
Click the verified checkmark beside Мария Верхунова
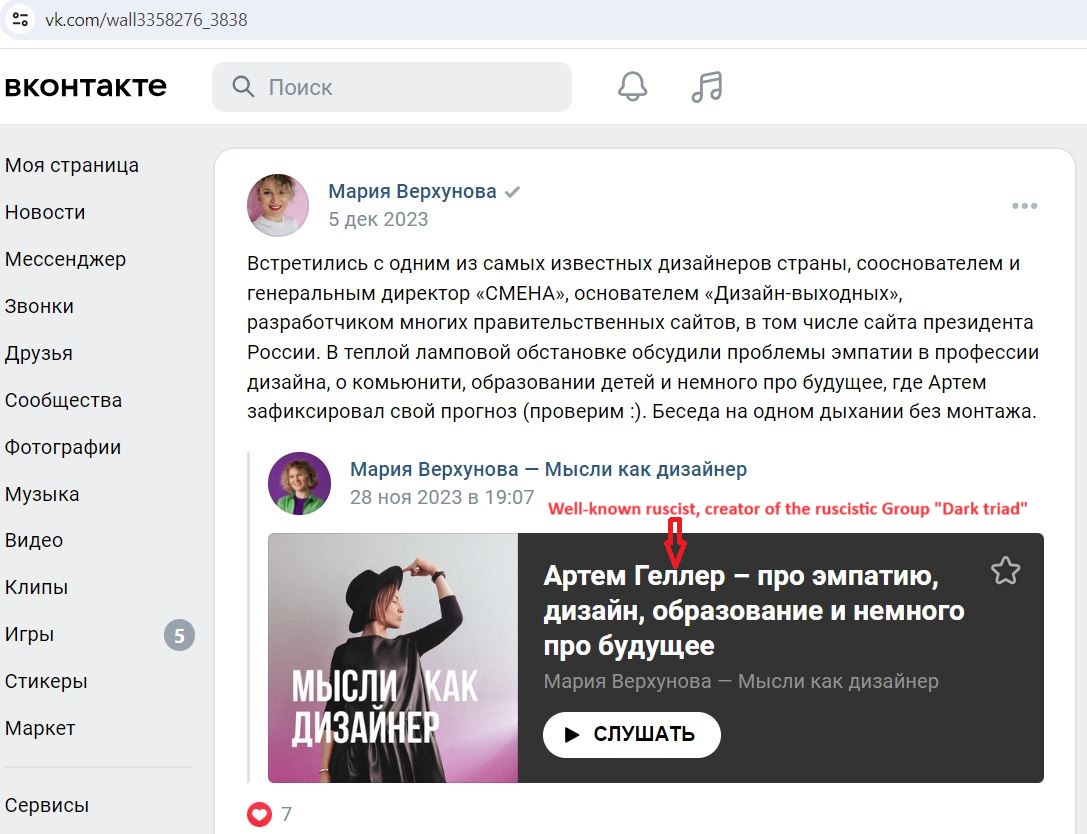click(512, 192)
